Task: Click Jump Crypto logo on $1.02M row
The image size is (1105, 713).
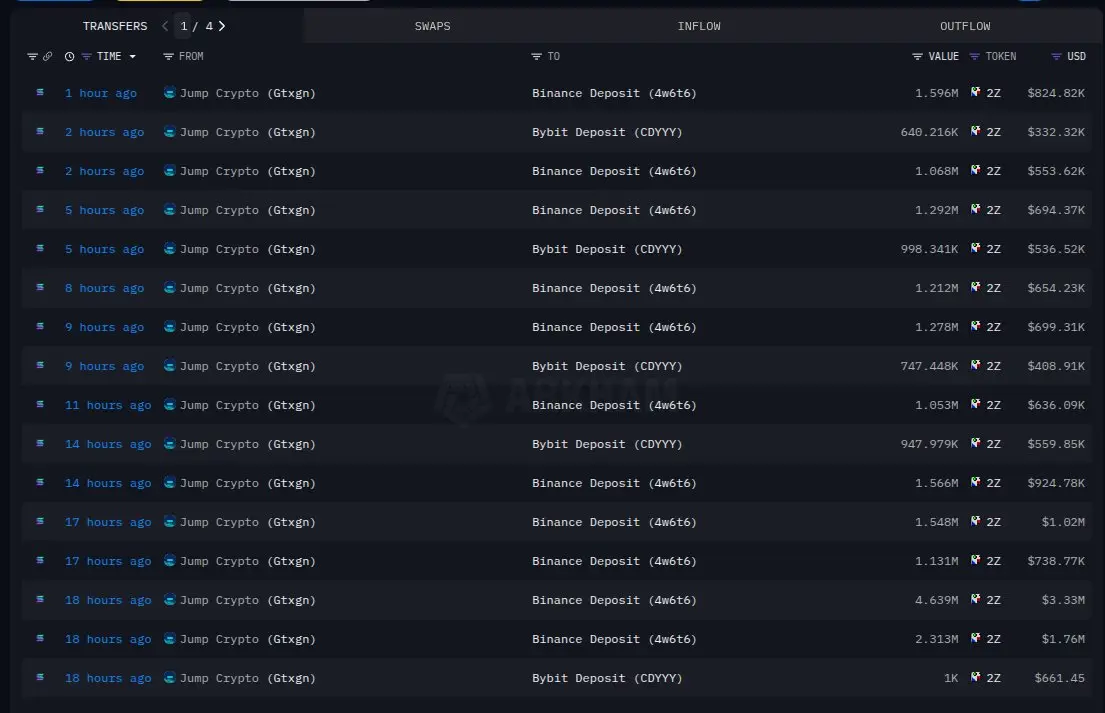Action: pyautogui.click(x=169, y=521)
